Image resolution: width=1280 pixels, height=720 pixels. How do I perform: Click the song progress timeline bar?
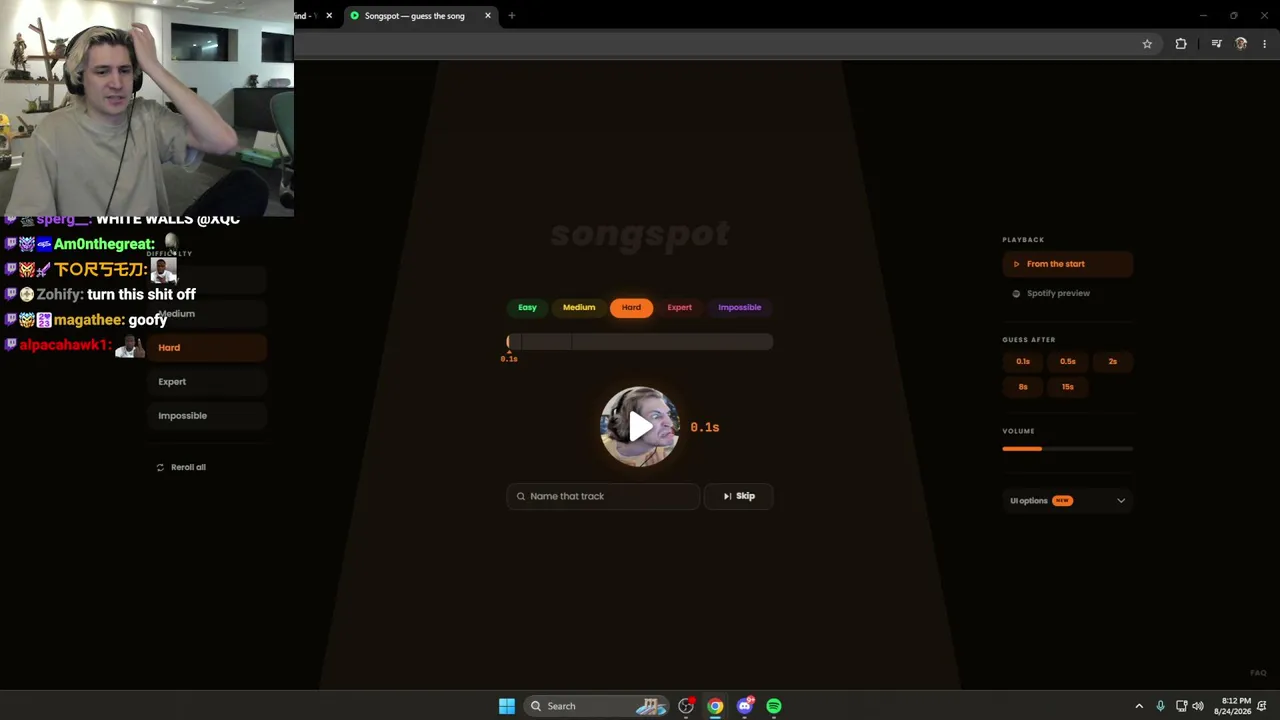[640, 342]
